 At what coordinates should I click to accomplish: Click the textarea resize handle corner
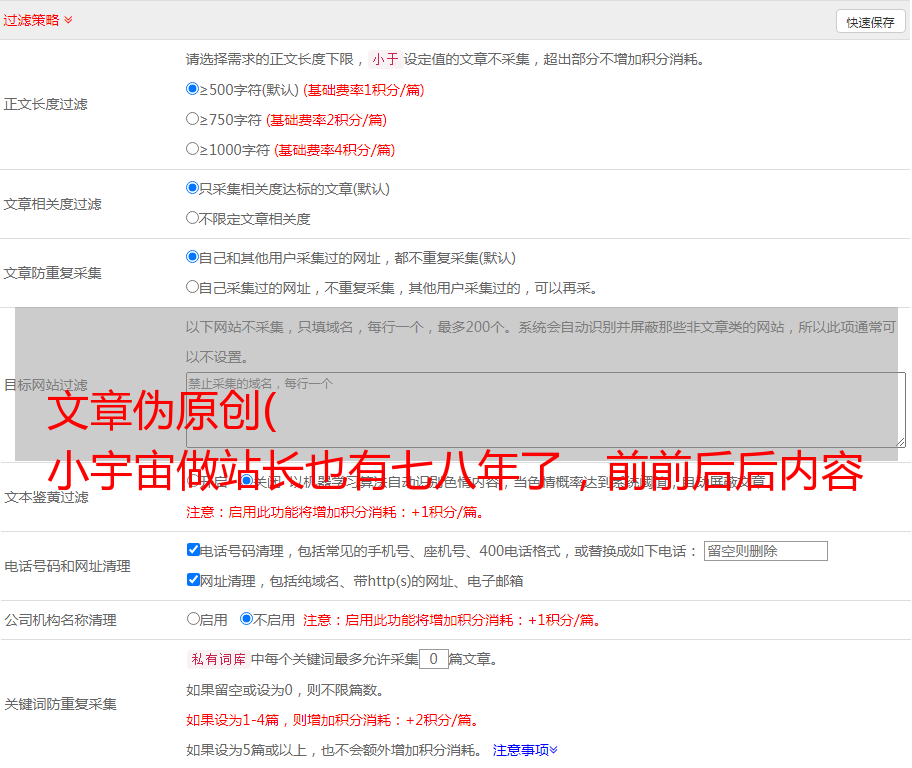[x=900, y=441]
